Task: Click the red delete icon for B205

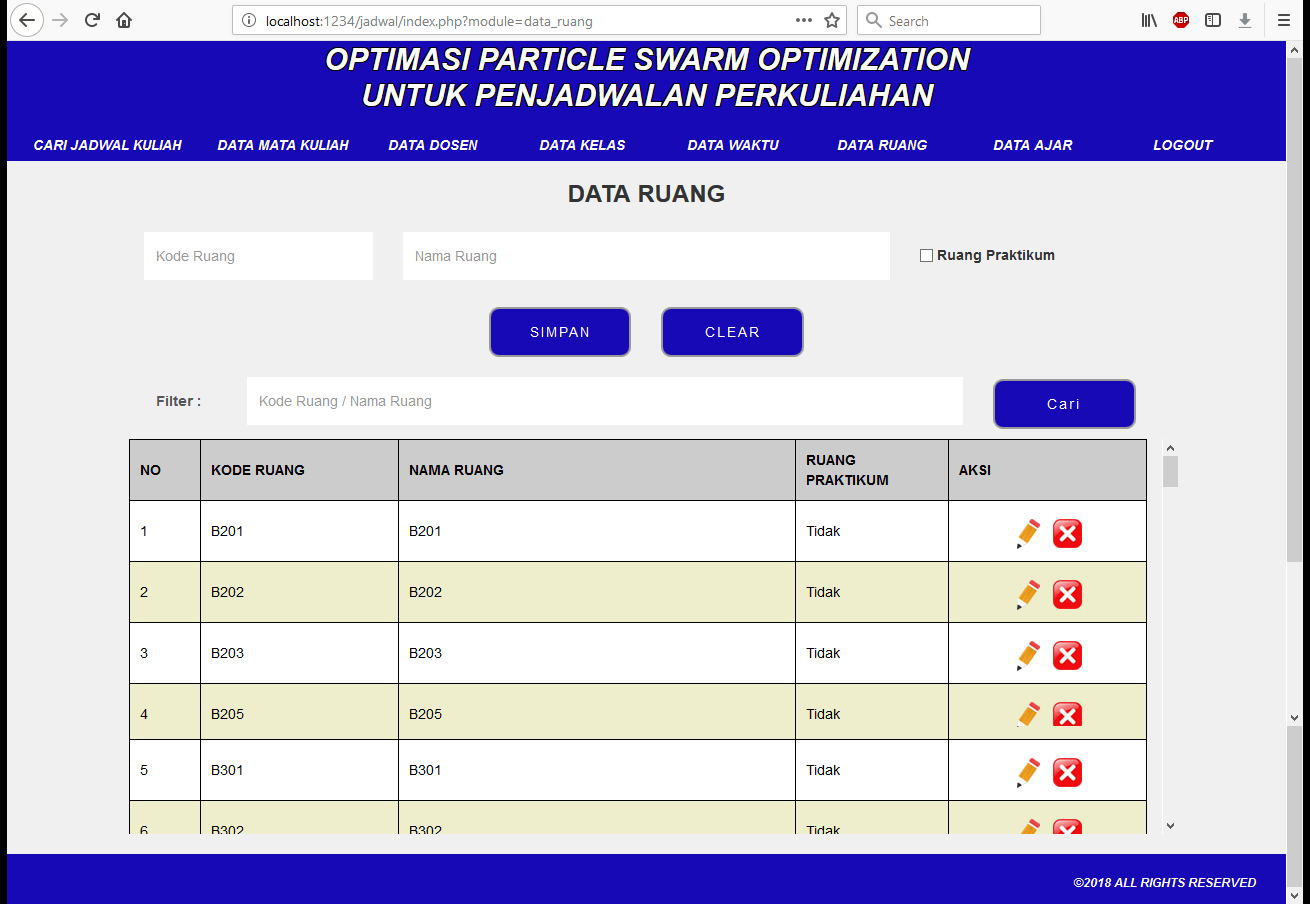Action: [1067, 715]
